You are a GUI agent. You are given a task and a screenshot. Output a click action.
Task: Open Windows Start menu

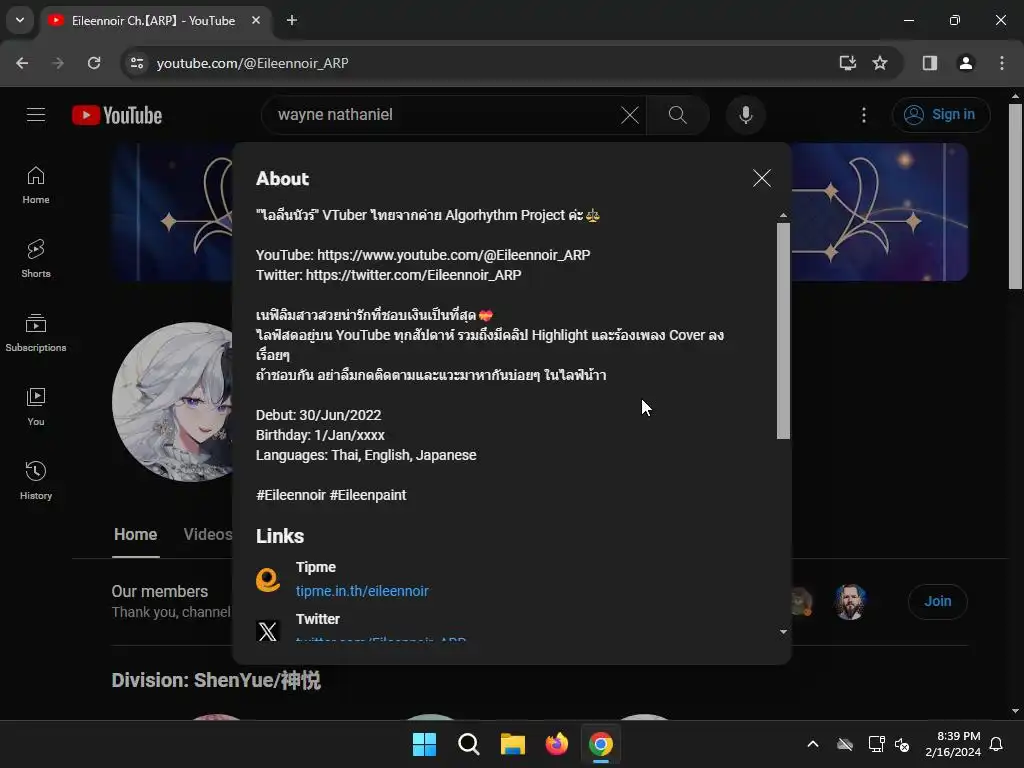424,744
